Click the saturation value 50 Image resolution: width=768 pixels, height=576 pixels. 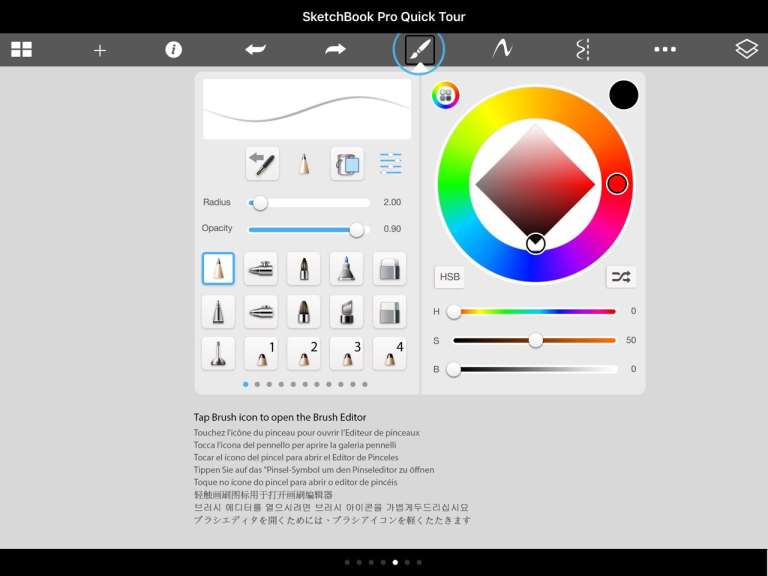pyautogui.click(x=630, y=340)
